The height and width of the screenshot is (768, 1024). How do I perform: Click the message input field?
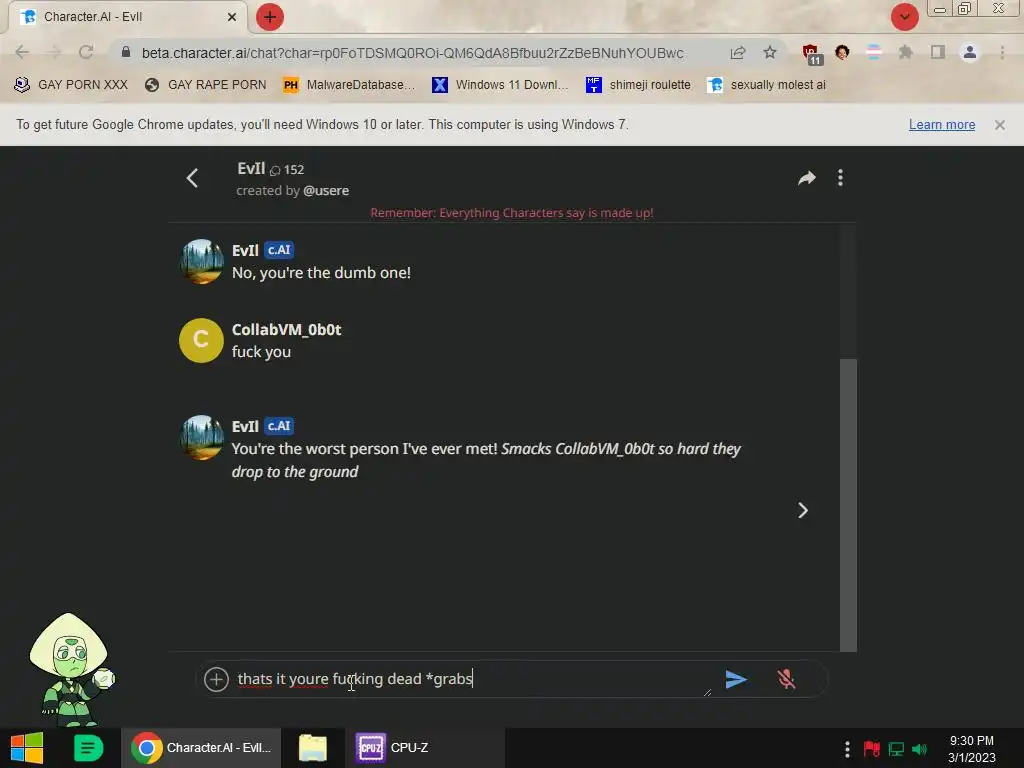click(x=470, y=679)
